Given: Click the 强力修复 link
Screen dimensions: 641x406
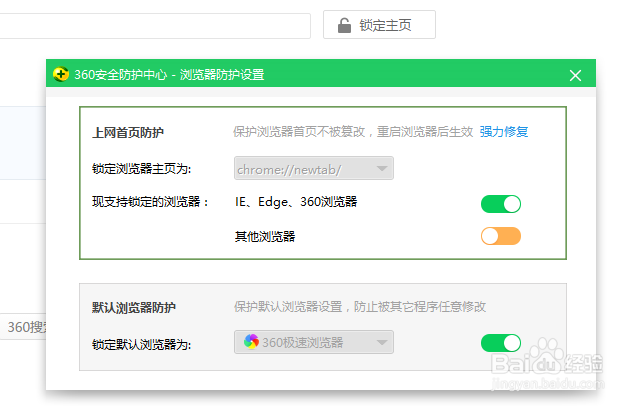Looking at the screenshot, I should point(504,132).
